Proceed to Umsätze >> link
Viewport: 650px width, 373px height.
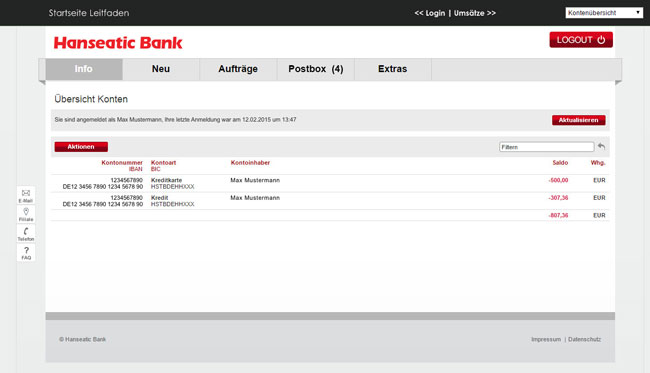[475, 13]
